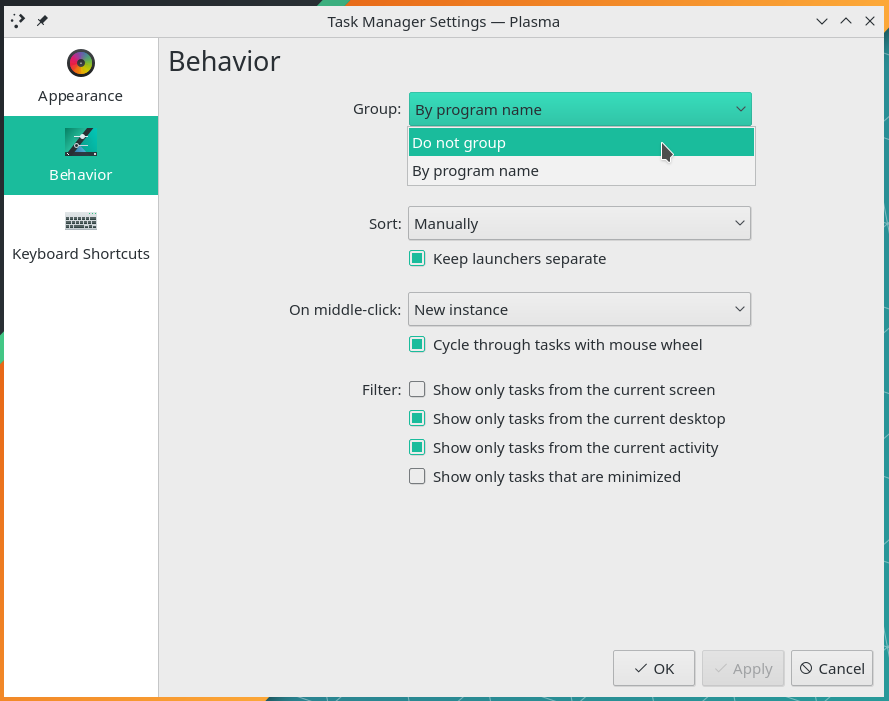Click the Behavior page heading
Image resolution: width=889 pixels, height=701 pixels.
point(225,61)
